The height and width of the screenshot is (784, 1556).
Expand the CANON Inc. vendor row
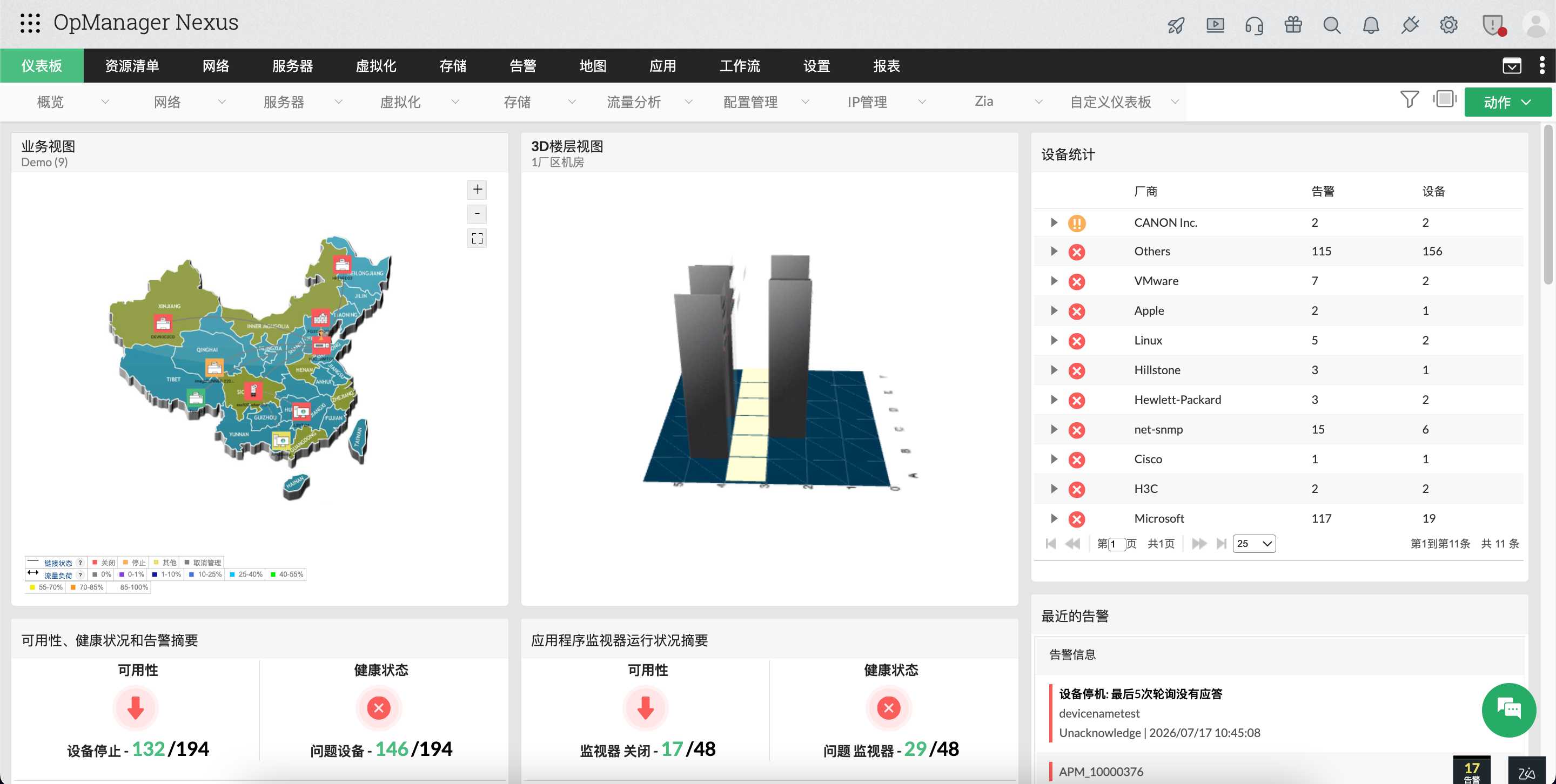pos(1054,222)
